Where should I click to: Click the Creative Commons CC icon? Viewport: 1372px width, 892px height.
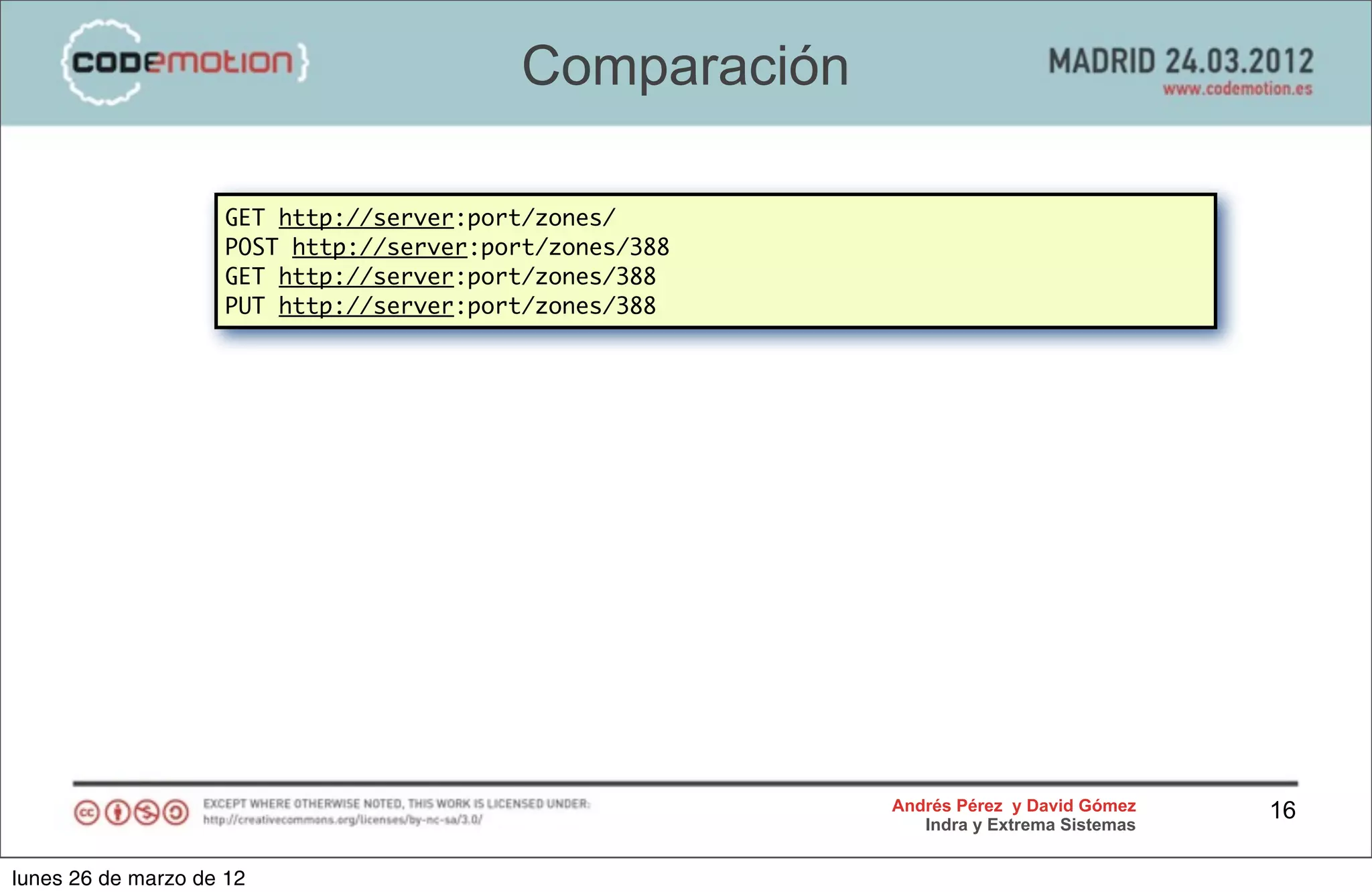(86, 813)
